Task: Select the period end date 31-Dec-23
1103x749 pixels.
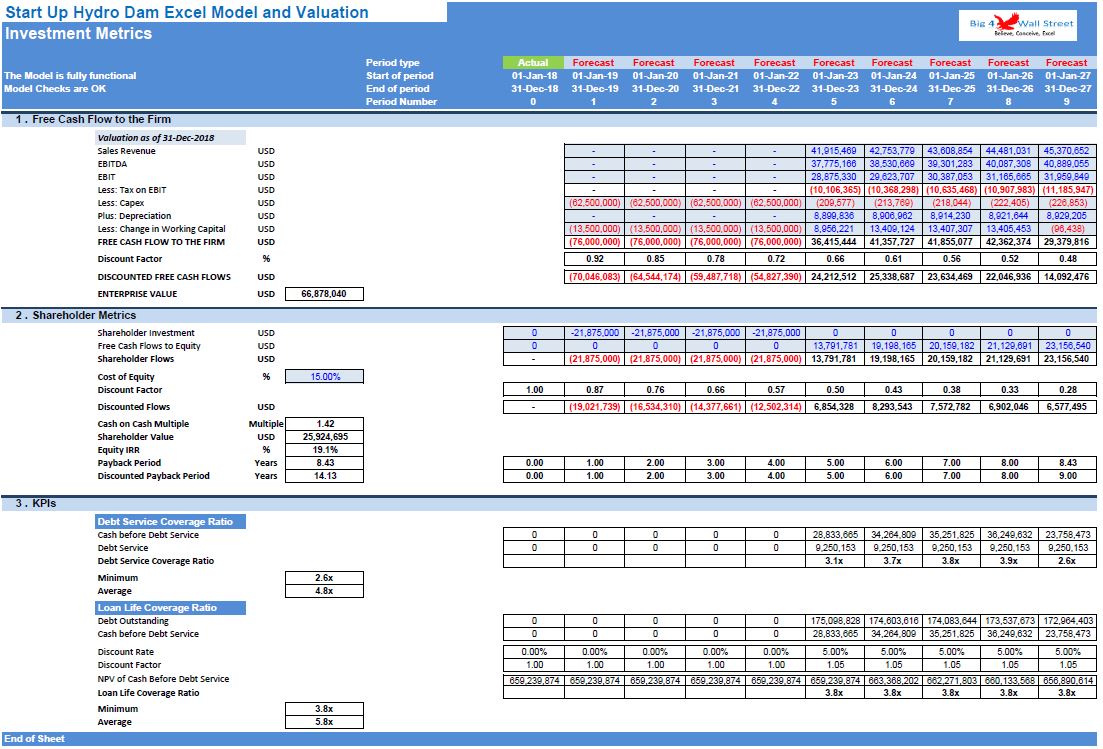Action: (835, 89)
